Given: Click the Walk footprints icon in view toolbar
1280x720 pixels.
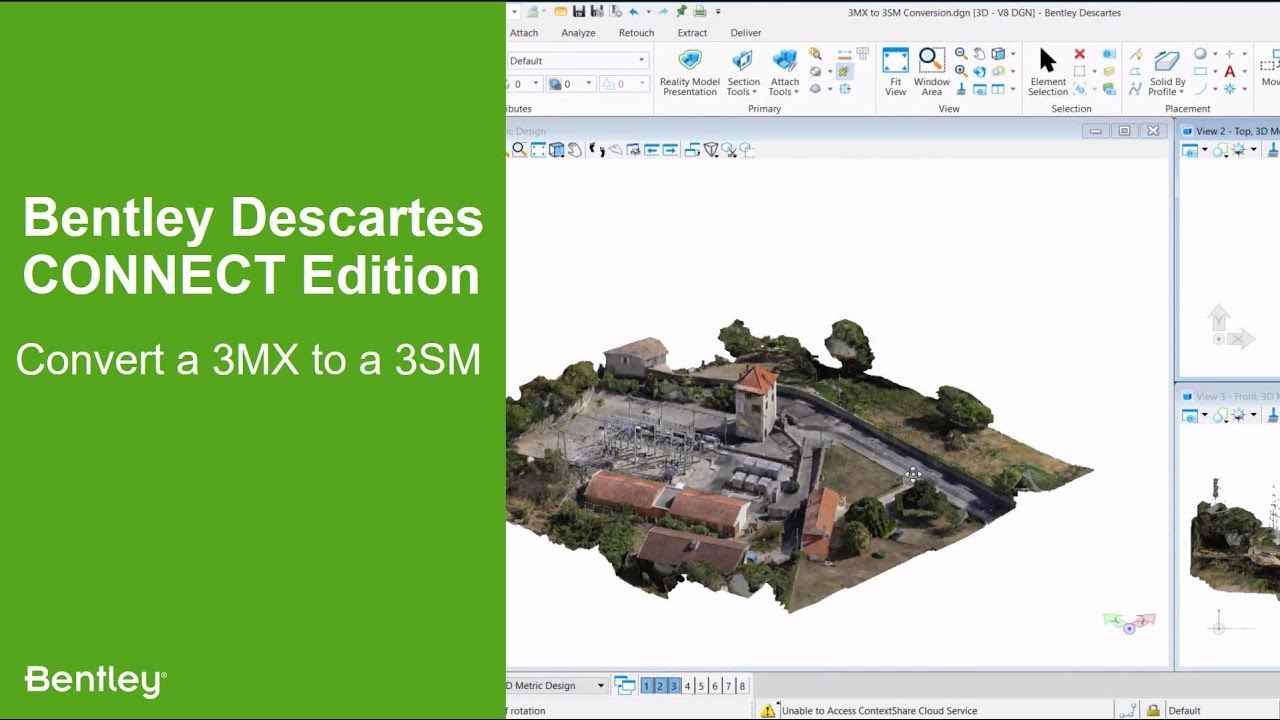Looking at the screenshot, I should click(x=597, y=149).
